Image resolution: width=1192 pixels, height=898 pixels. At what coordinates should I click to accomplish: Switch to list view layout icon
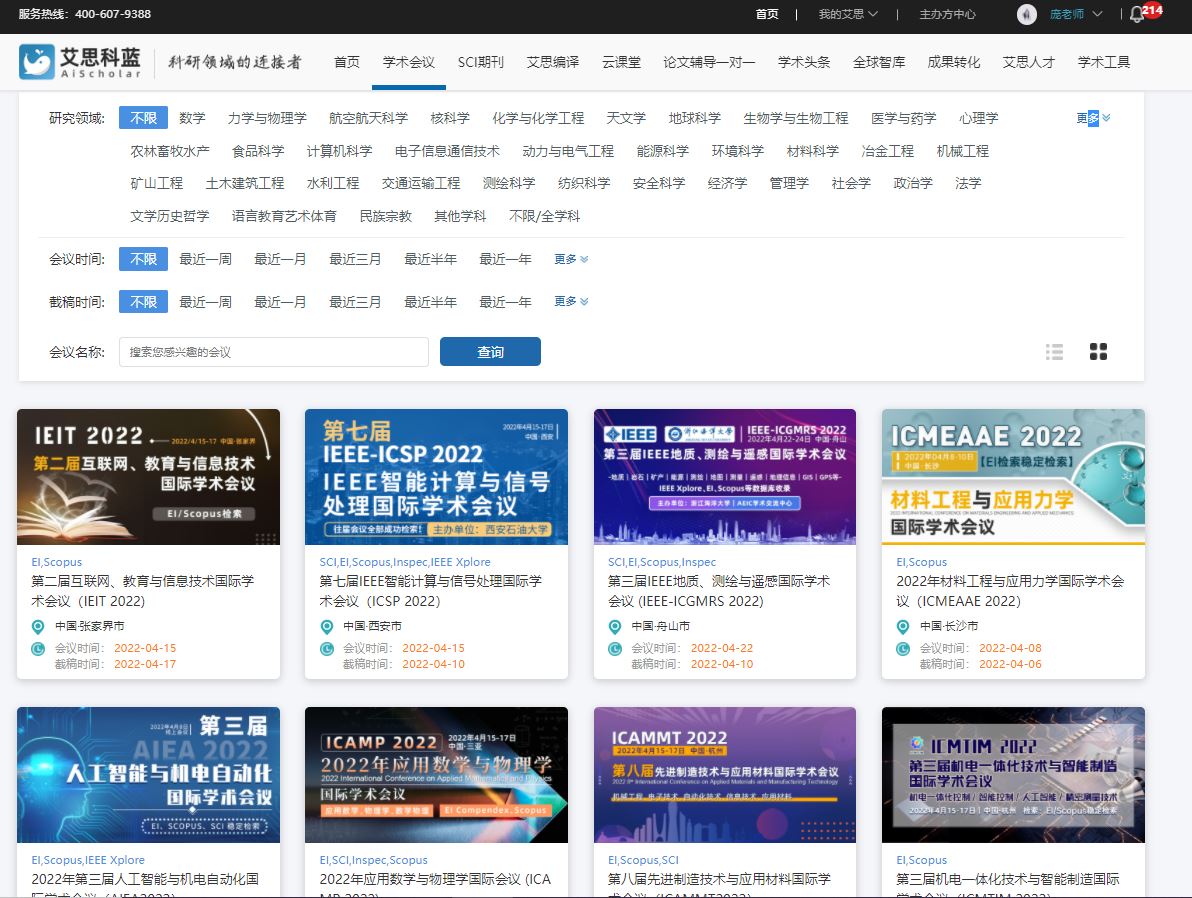[x=1054, y=351]
